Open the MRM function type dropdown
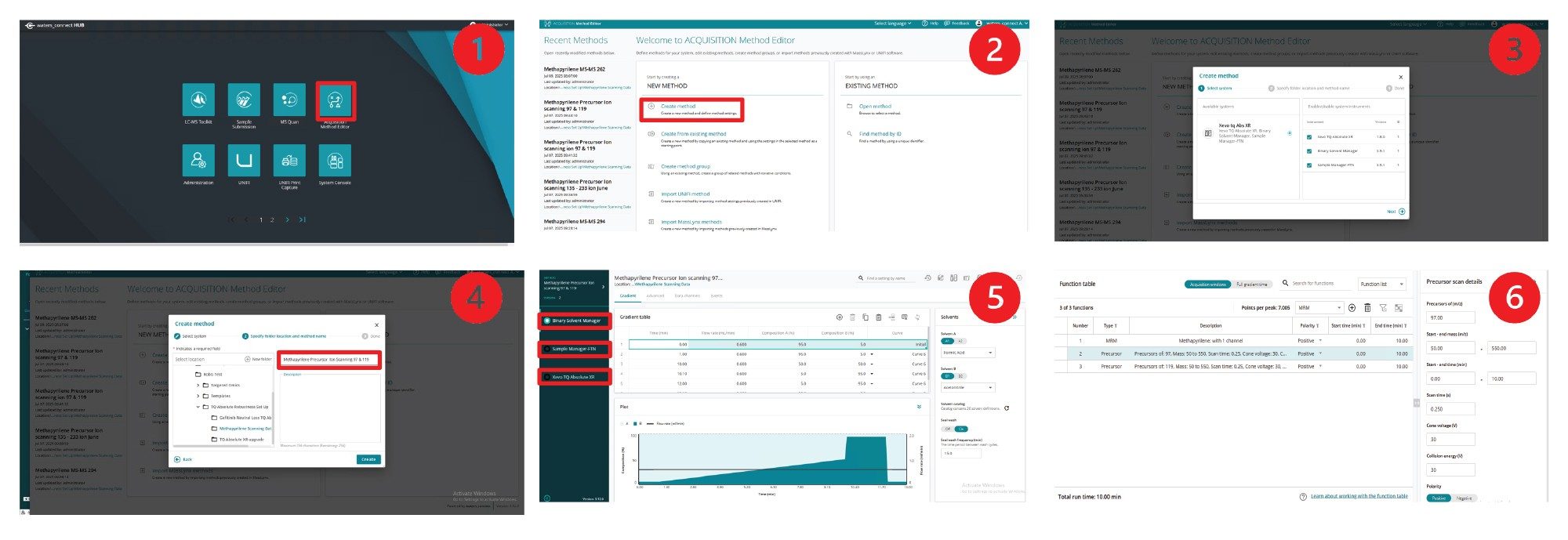The height and width of the screenshot is (540, 1568). click(1319, 308)
